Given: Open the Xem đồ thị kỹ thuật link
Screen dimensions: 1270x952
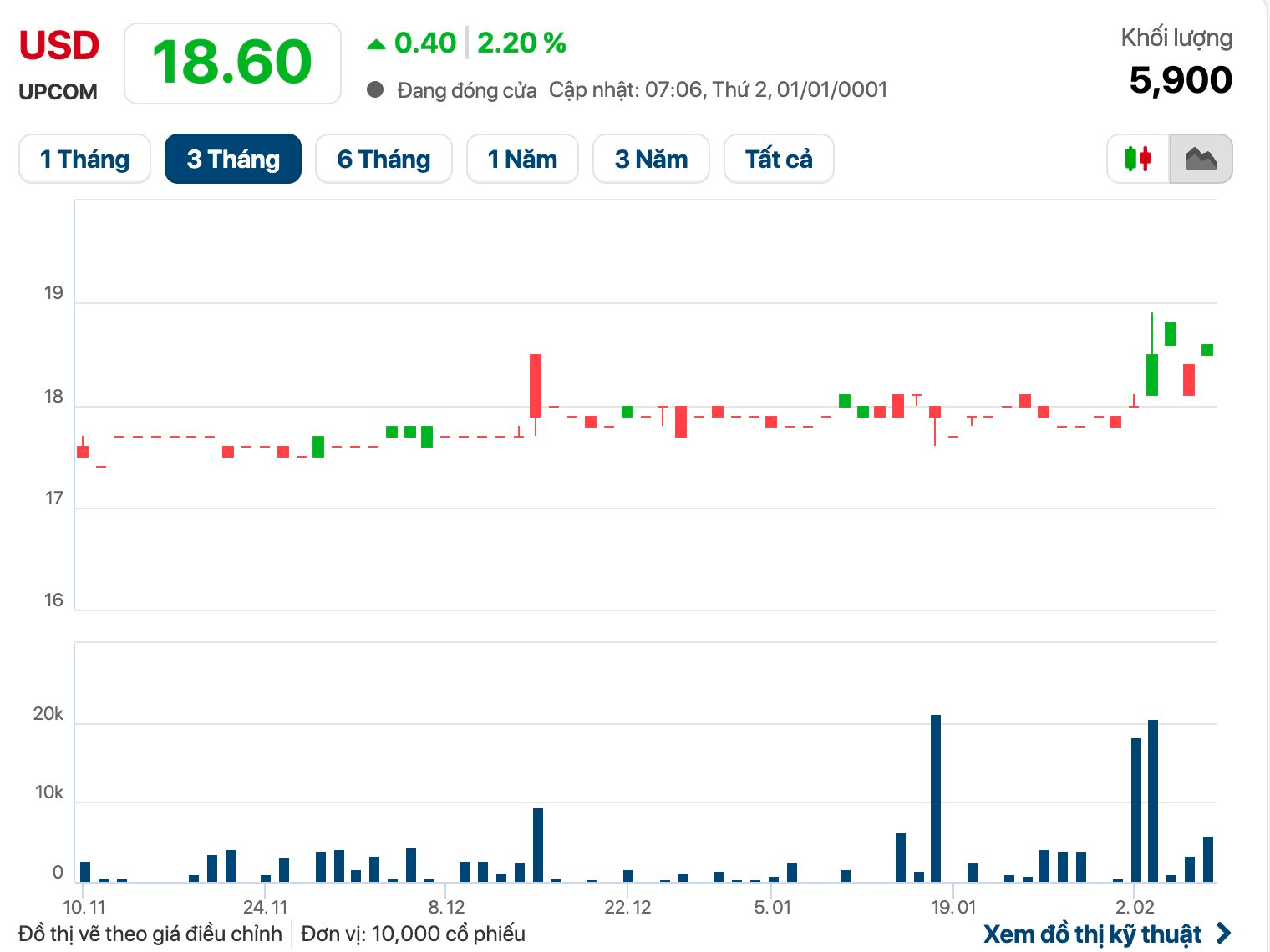Looking at the screenshot, I should click(1092, 933).
